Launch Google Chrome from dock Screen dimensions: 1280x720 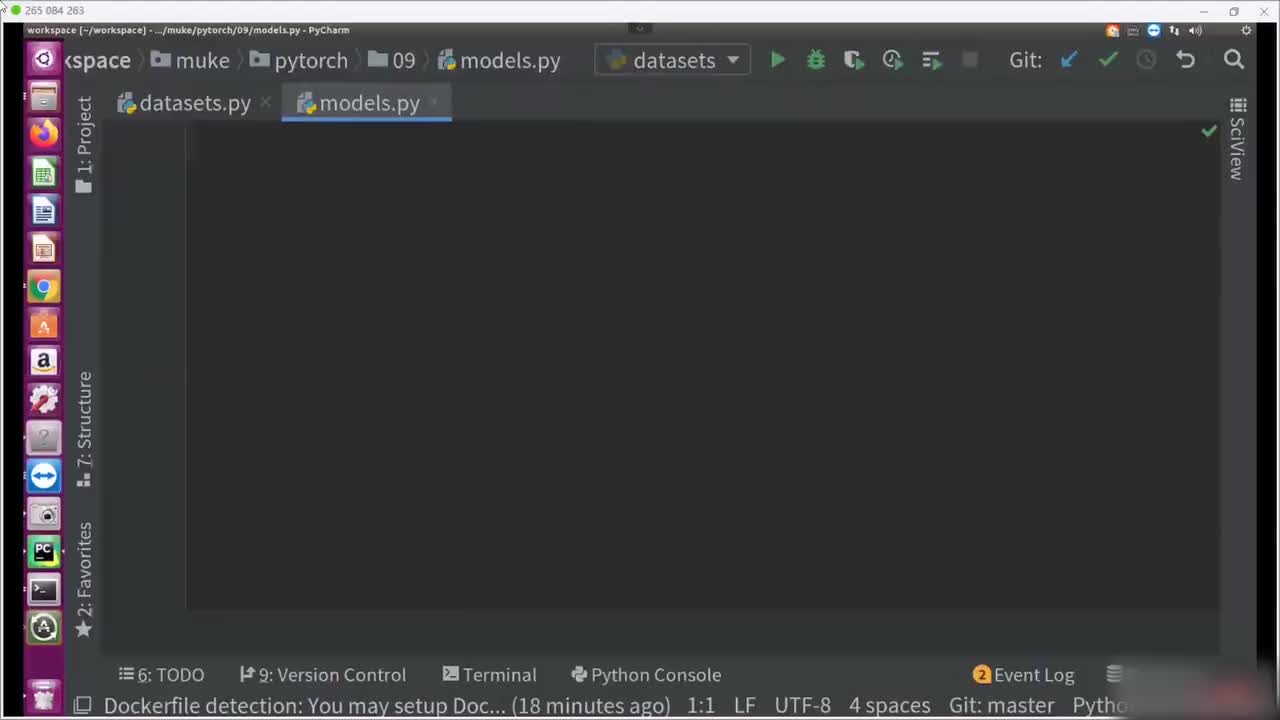(43, 287)
